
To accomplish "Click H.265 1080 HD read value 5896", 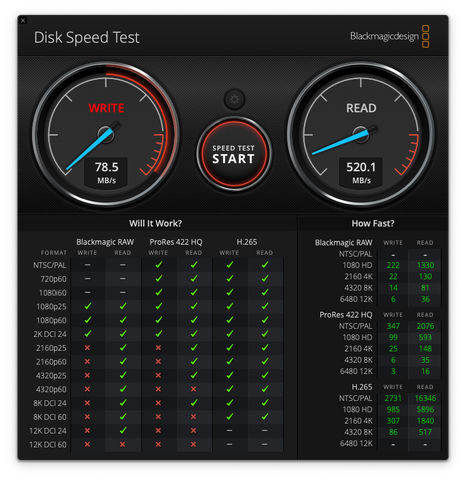I will [x=425, y=410].
